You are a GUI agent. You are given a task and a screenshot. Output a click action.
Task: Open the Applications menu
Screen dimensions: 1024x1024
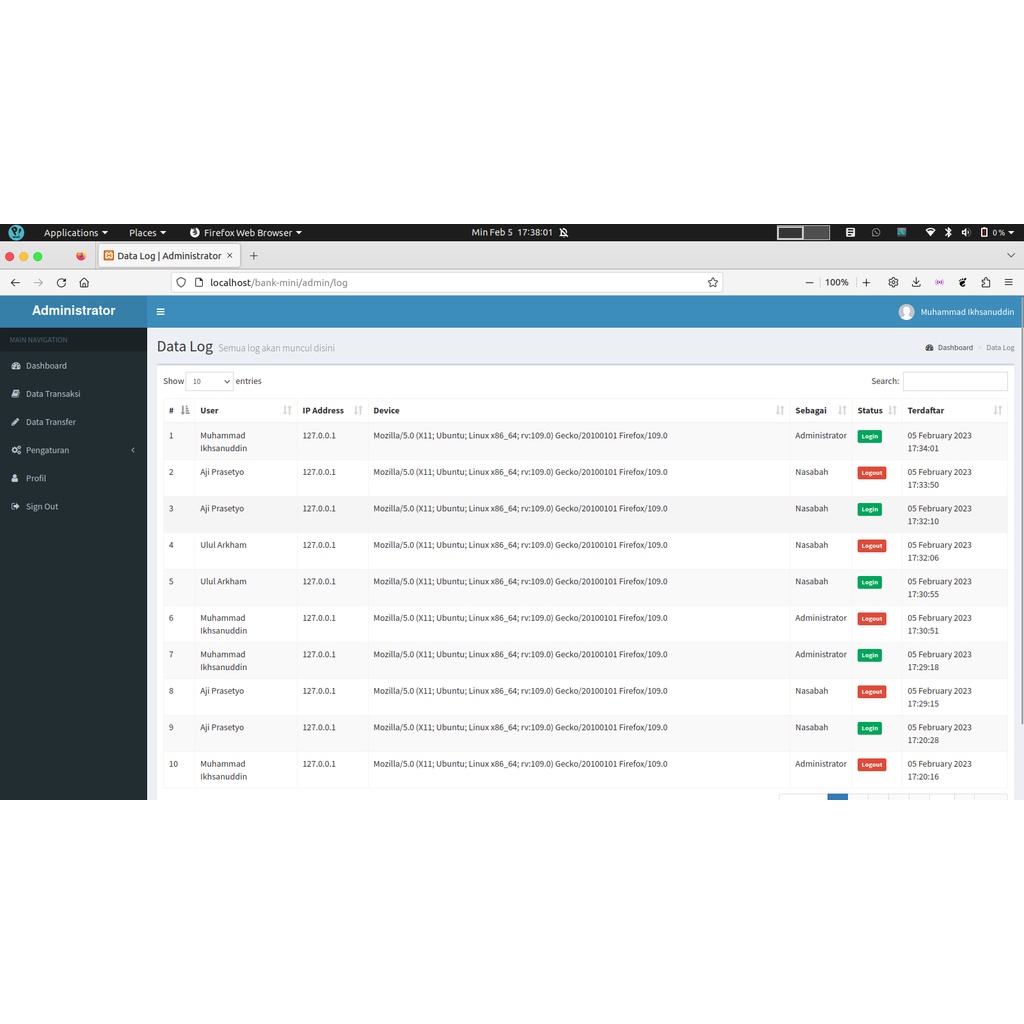coord(76,232)
